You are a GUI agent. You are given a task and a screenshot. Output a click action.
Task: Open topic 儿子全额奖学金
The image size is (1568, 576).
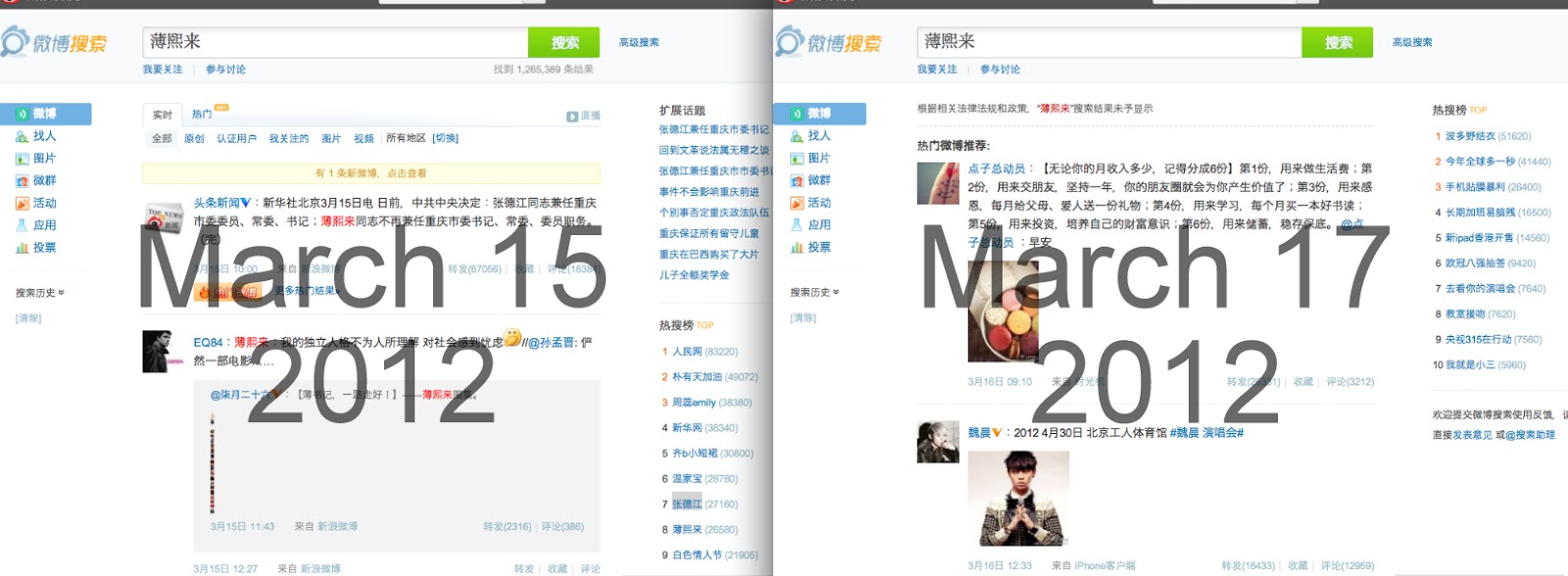click(694, 275)
